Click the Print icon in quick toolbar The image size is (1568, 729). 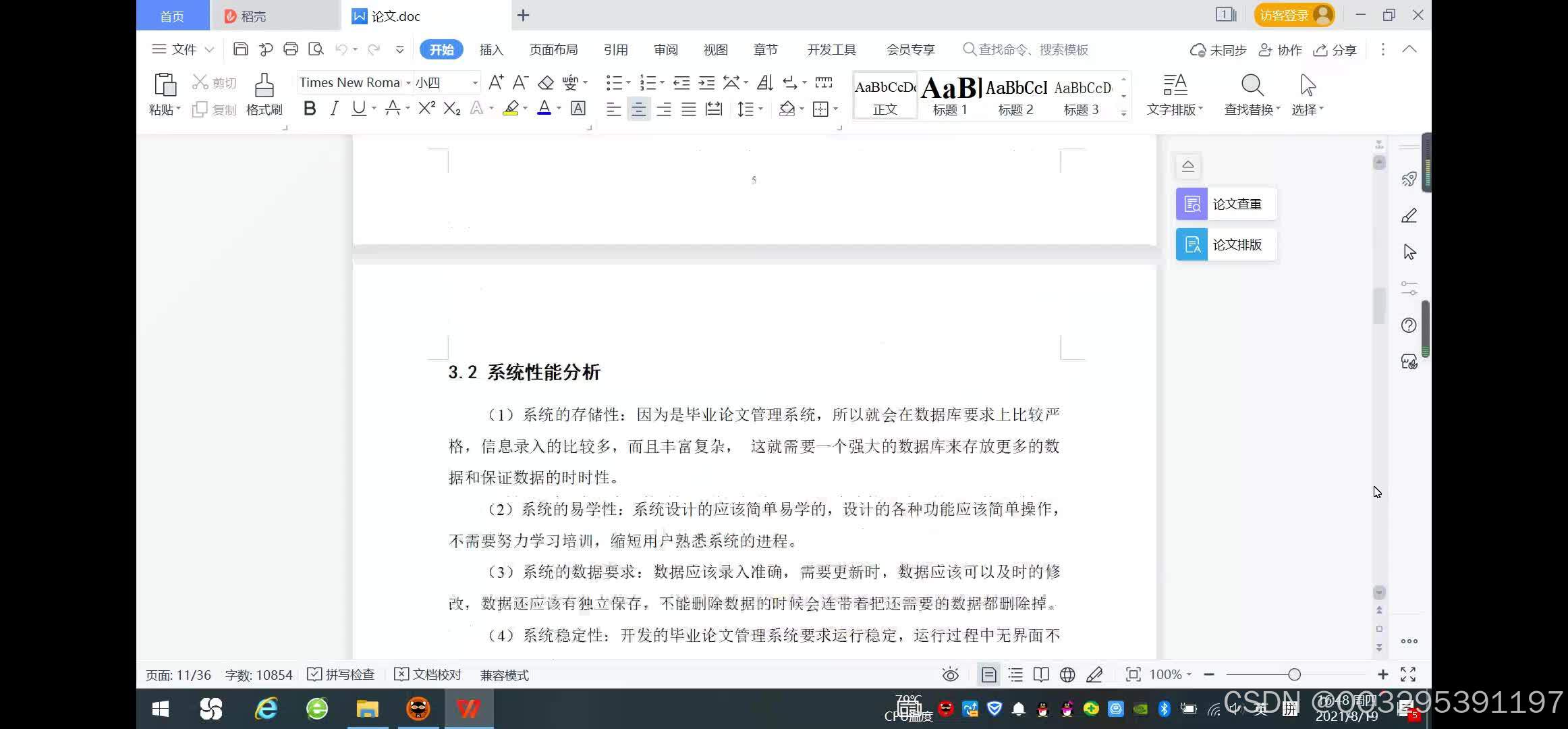tap(291, 49)
